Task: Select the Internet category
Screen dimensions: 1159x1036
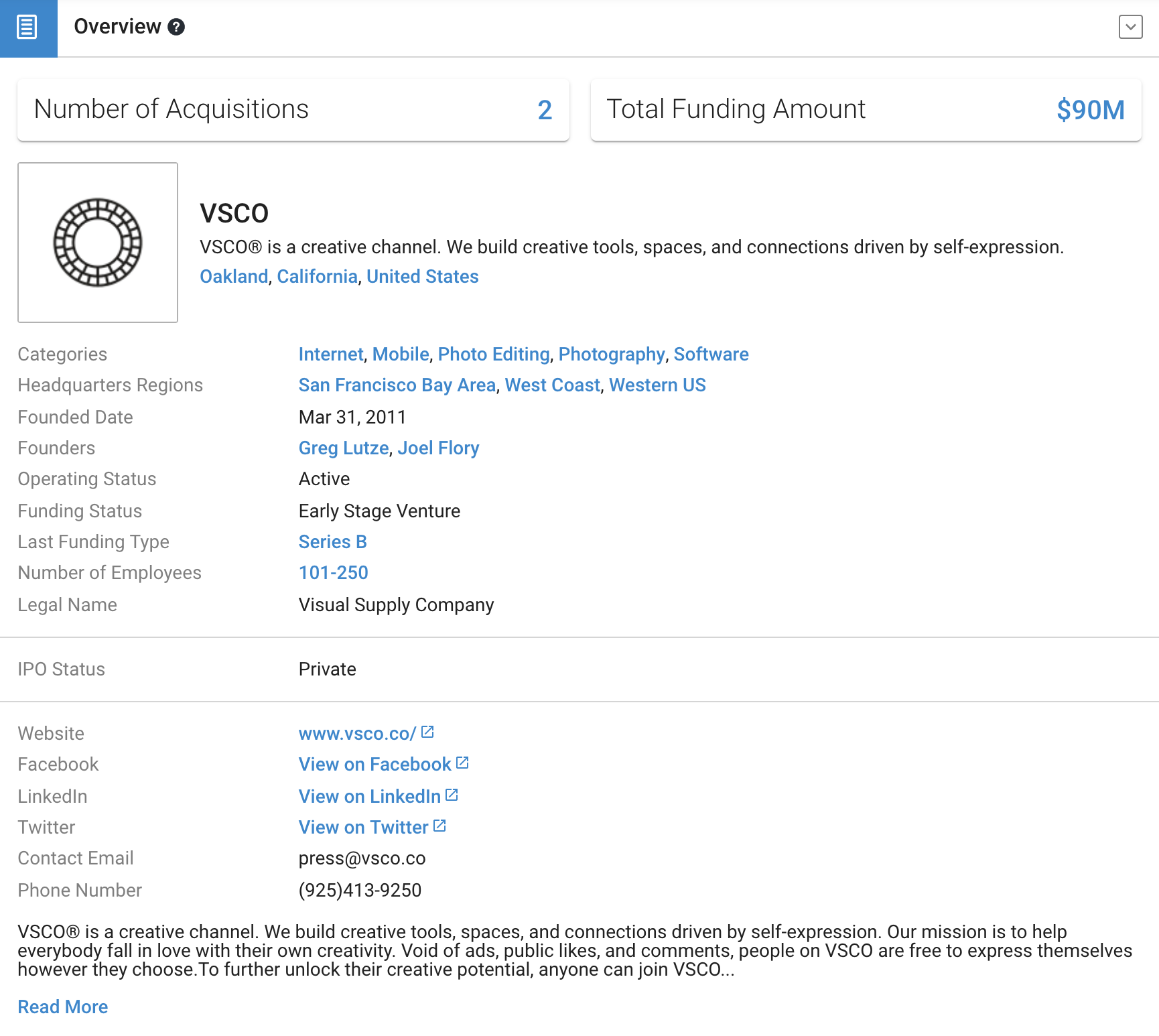Action: 331,354
